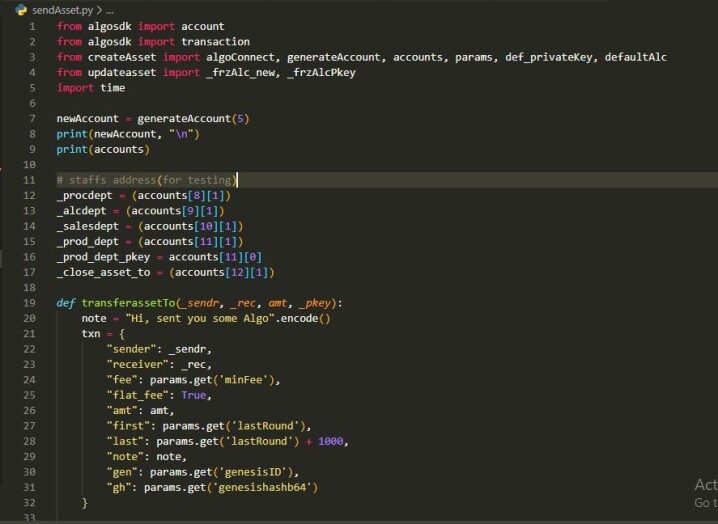Click 'algoConnect' in the createAsset import
The height and width of the screenshot is (524, 718).
(240, 57)
